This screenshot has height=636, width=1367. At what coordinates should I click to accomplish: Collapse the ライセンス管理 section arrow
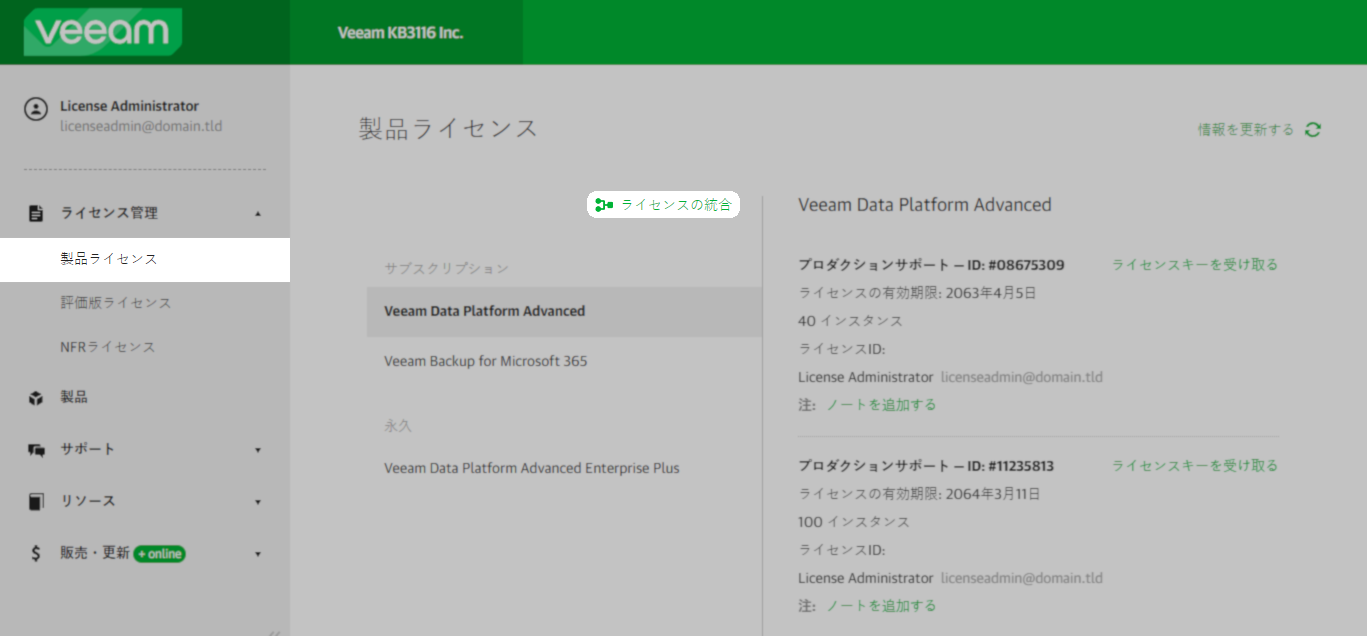pos(258,213)
